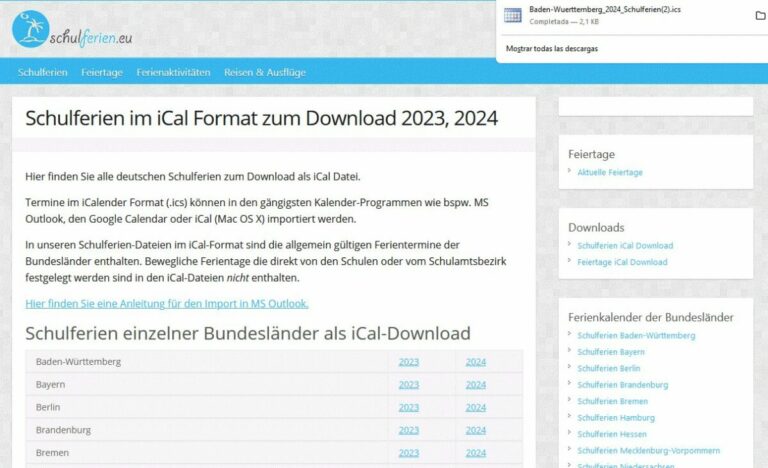
Task: Open the MS Outlook import instructions link
Action: pyautogui.click(x=167, y=303)
